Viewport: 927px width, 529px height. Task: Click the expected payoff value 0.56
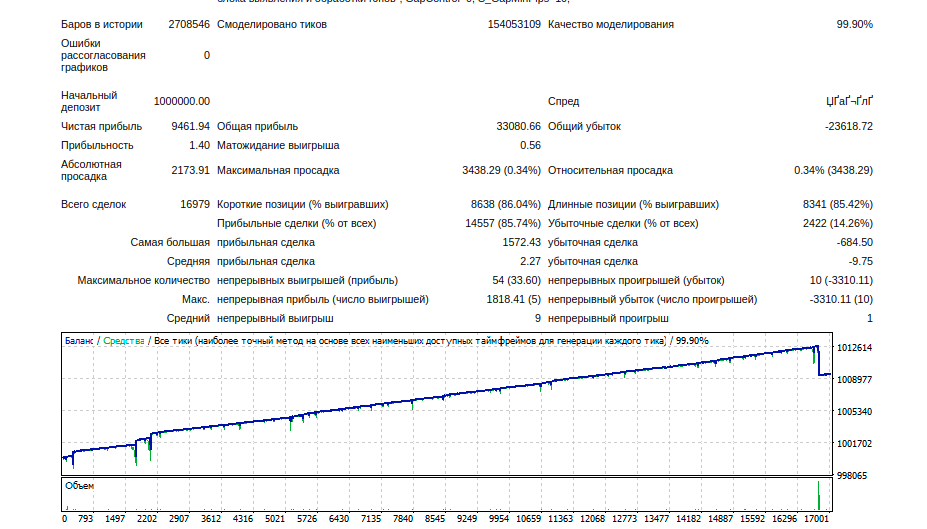coord(530,145)
